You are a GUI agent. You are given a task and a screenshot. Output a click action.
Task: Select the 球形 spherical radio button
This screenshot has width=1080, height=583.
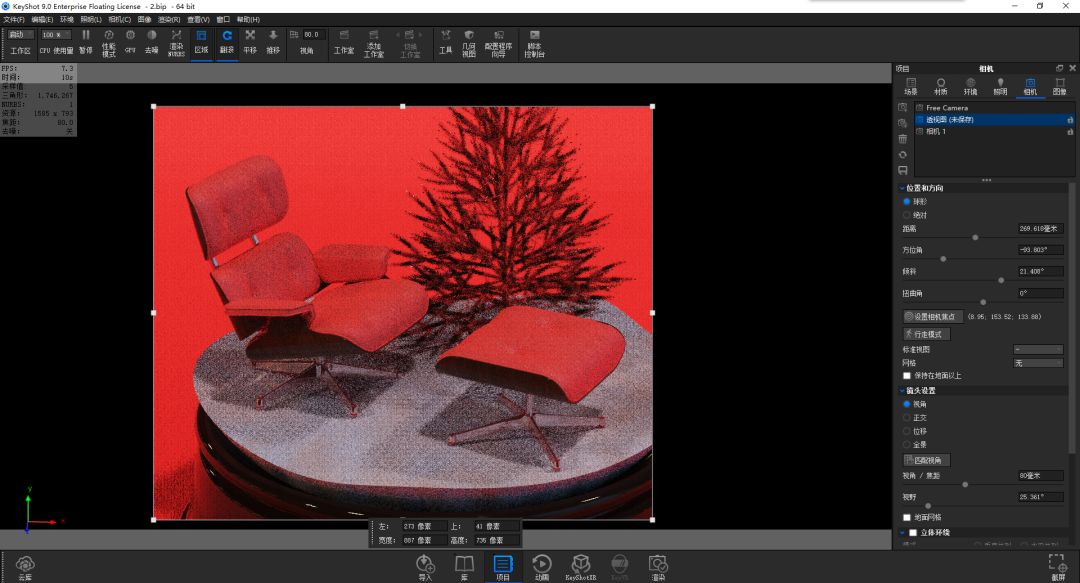click(x=906, y=201)
